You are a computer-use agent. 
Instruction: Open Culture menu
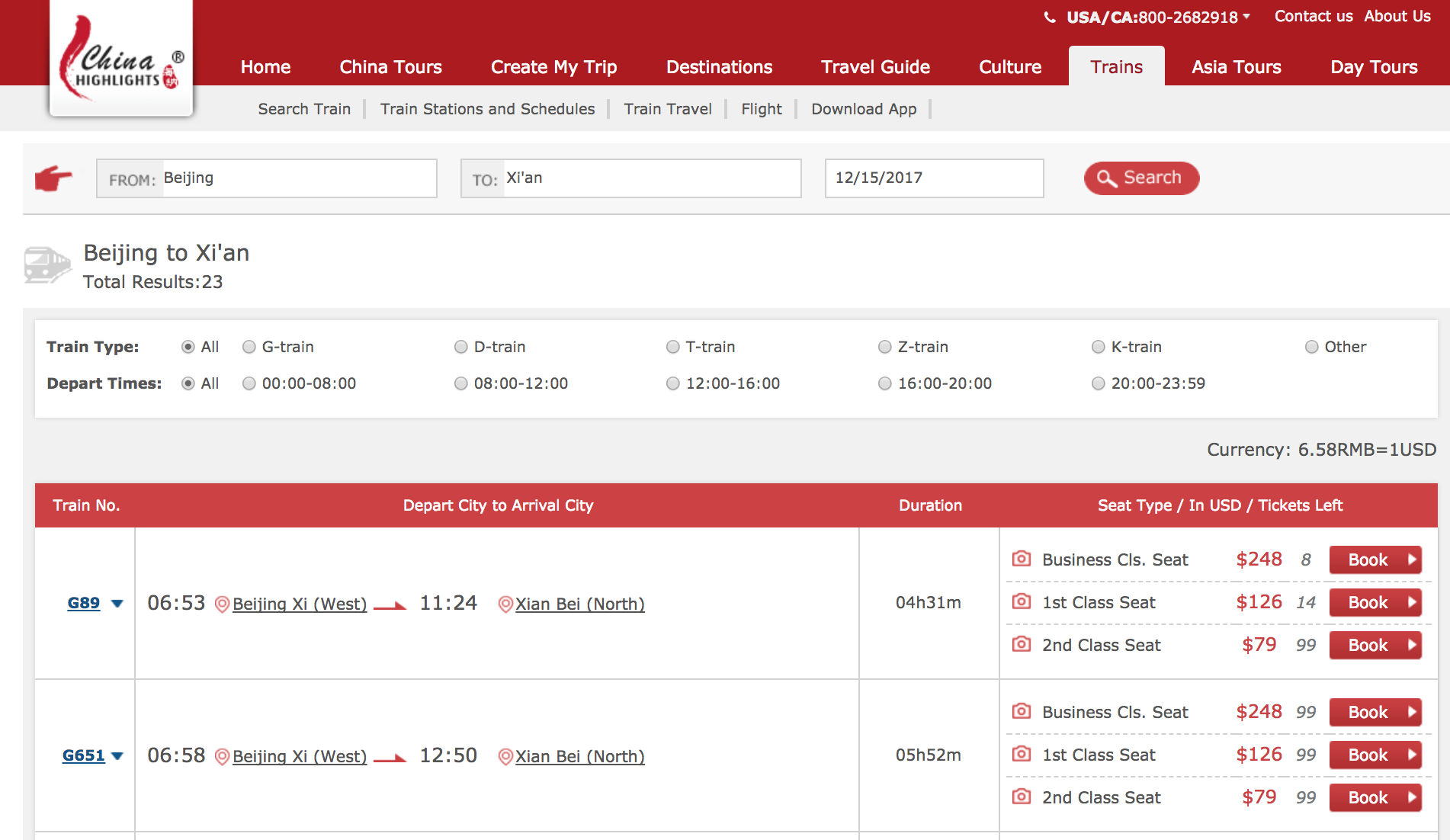point(1010,67)
